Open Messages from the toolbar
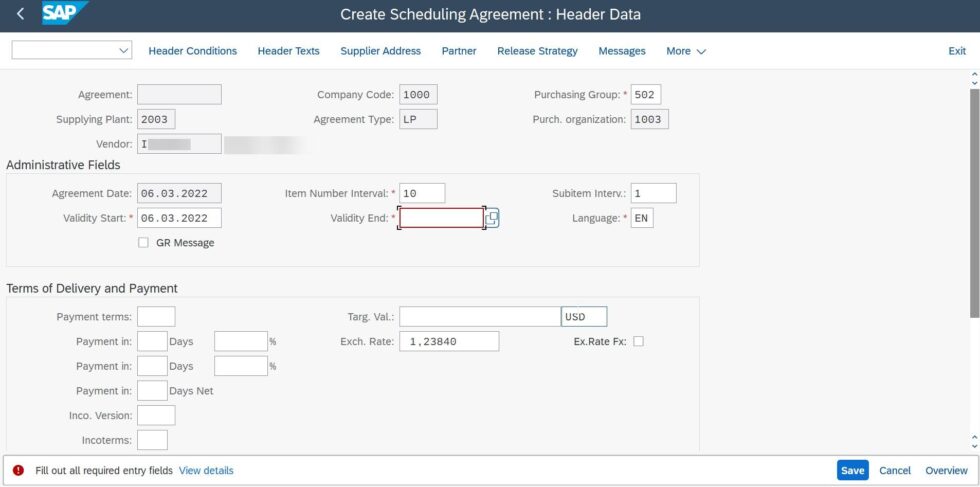The height and width of the screenshot is (487, 980). pos(622,51)
